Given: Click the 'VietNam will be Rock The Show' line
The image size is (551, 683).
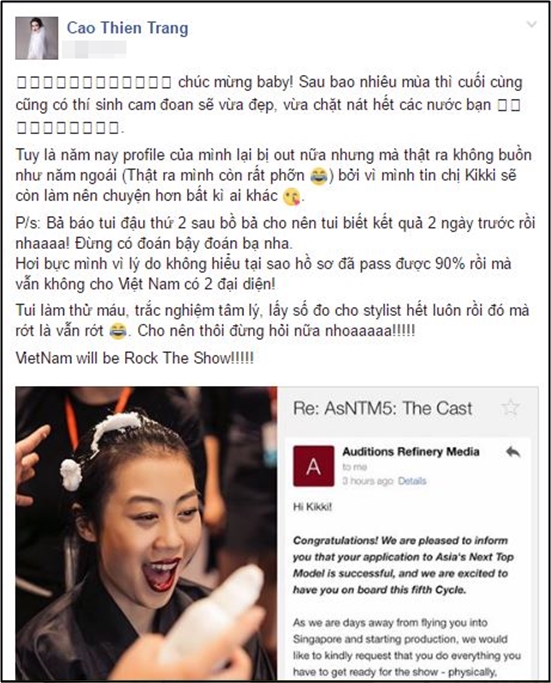Looking at the screenshot, I should [x=135, y=358].
